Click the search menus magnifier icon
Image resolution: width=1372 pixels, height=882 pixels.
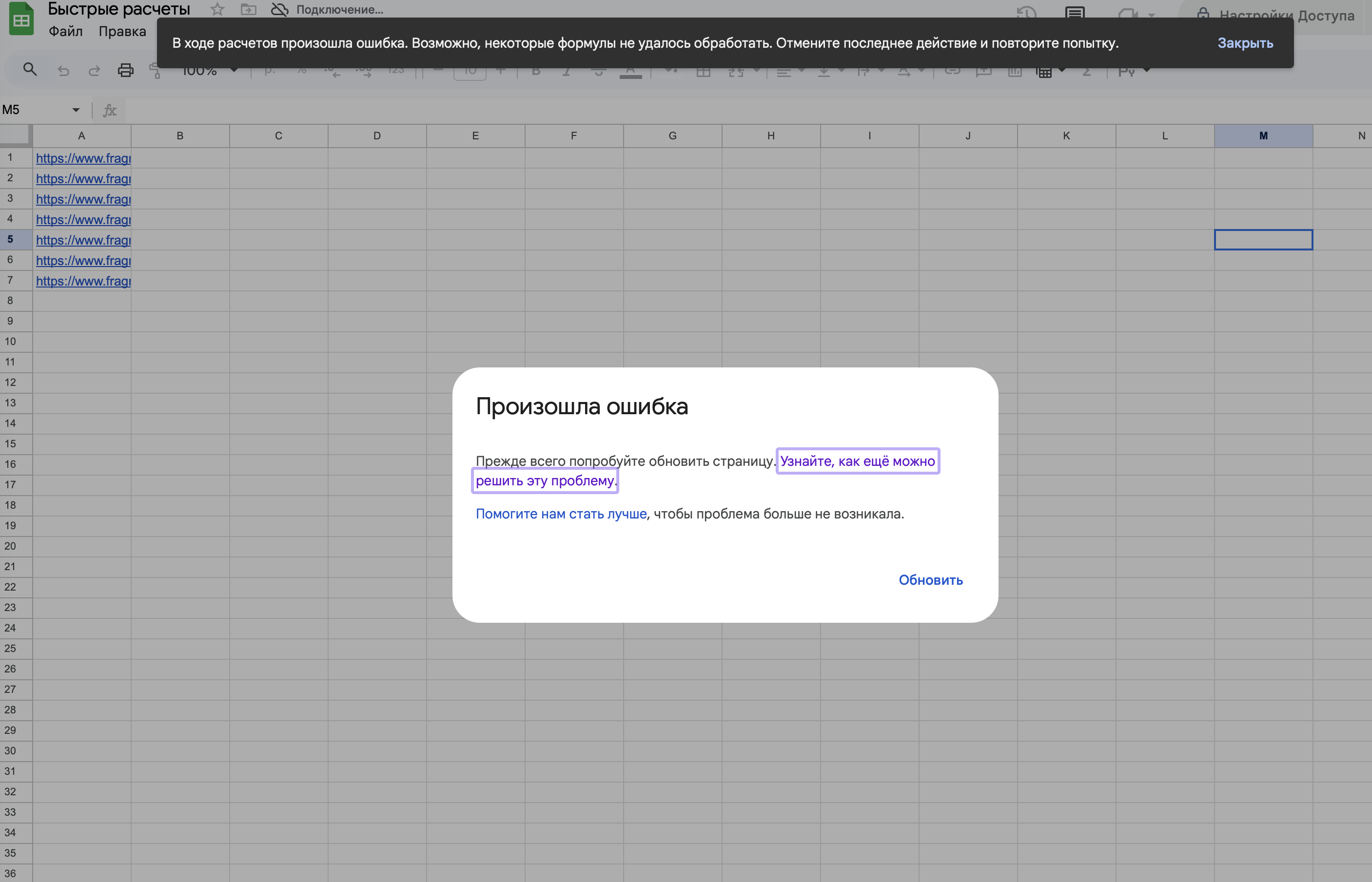coord(30,70)
